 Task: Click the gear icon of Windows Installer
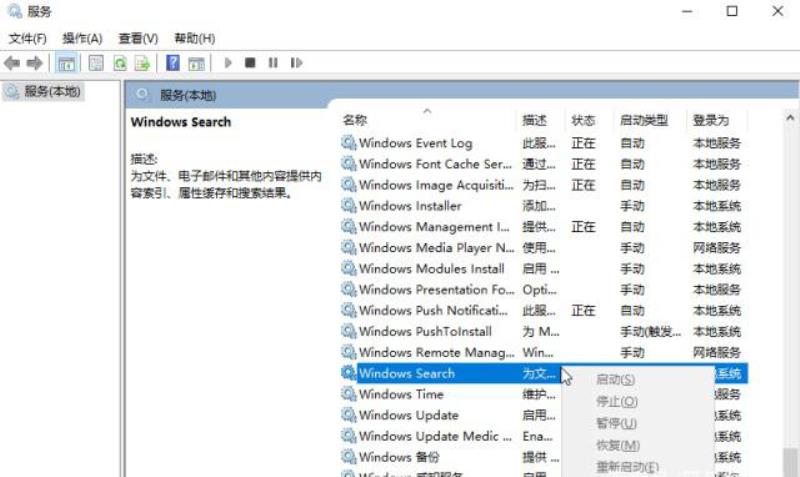(x=348, y=206)
